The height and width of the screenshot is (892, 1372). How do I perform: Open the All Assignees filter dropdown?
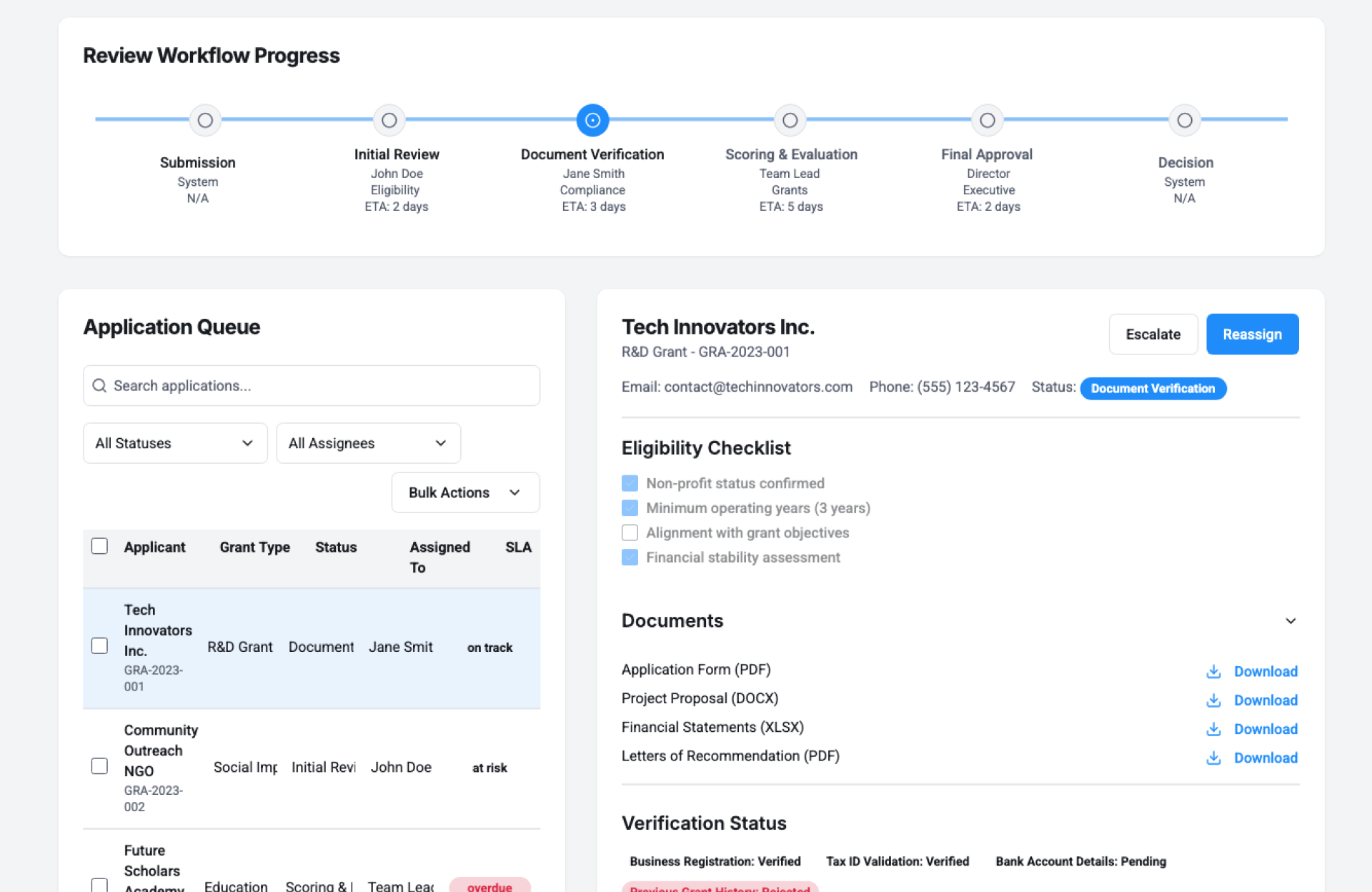(x=368, y=443)
